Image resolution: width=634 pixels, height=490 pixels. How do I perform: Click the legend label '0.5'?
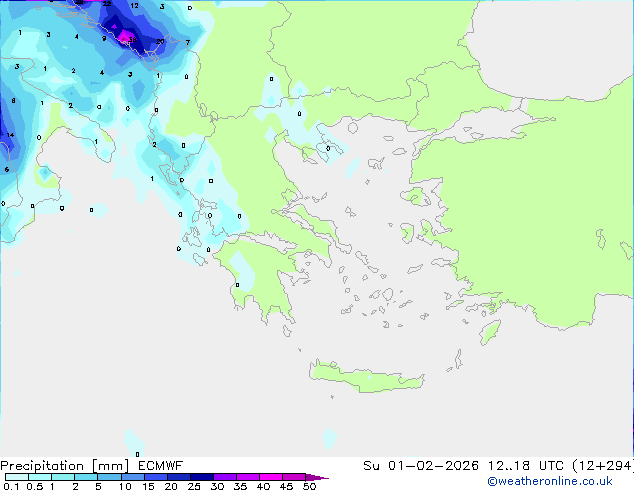click(34, 486)
